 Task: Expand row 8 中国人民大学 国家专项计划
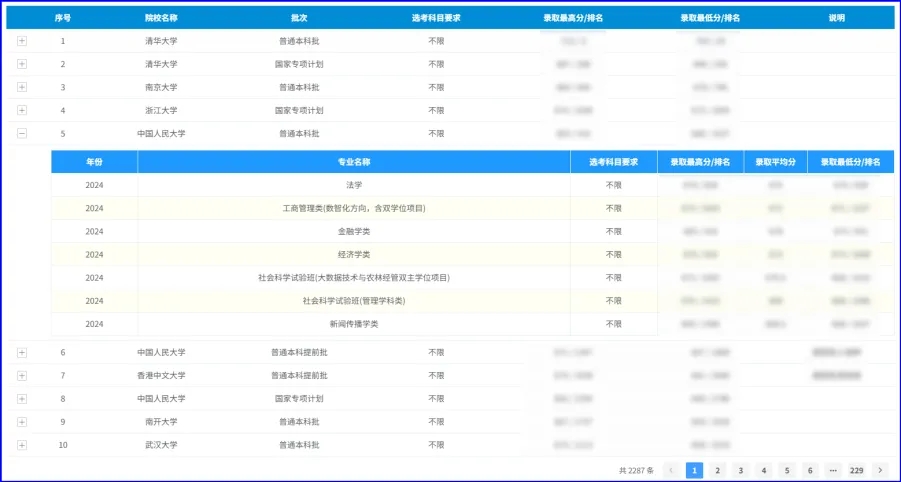click(22, 398)
